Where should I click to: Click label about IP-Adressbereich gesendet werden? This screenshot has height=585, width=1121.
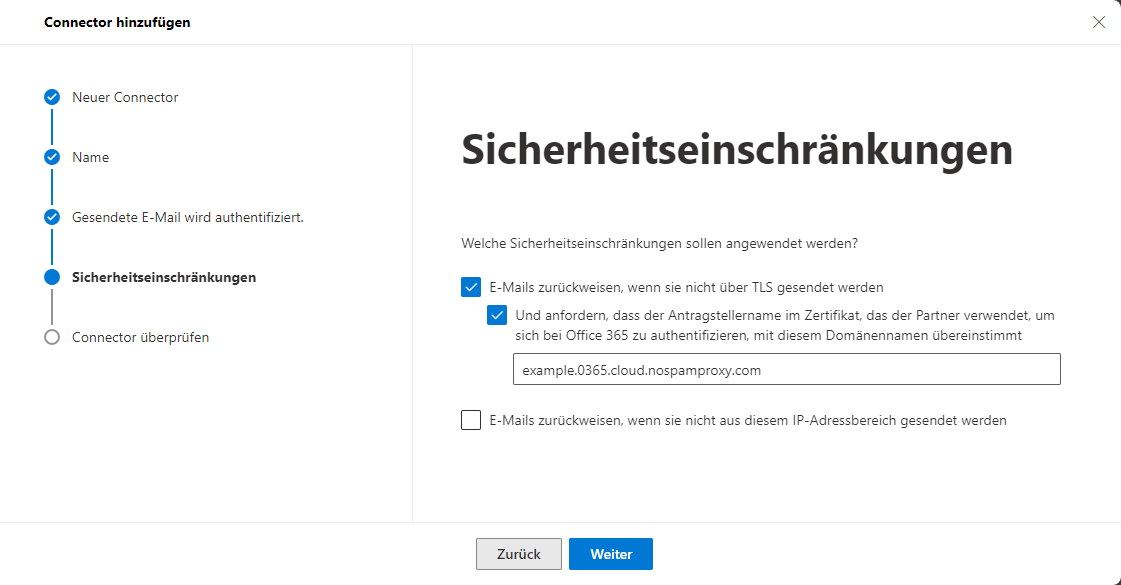tap(748, 421)
